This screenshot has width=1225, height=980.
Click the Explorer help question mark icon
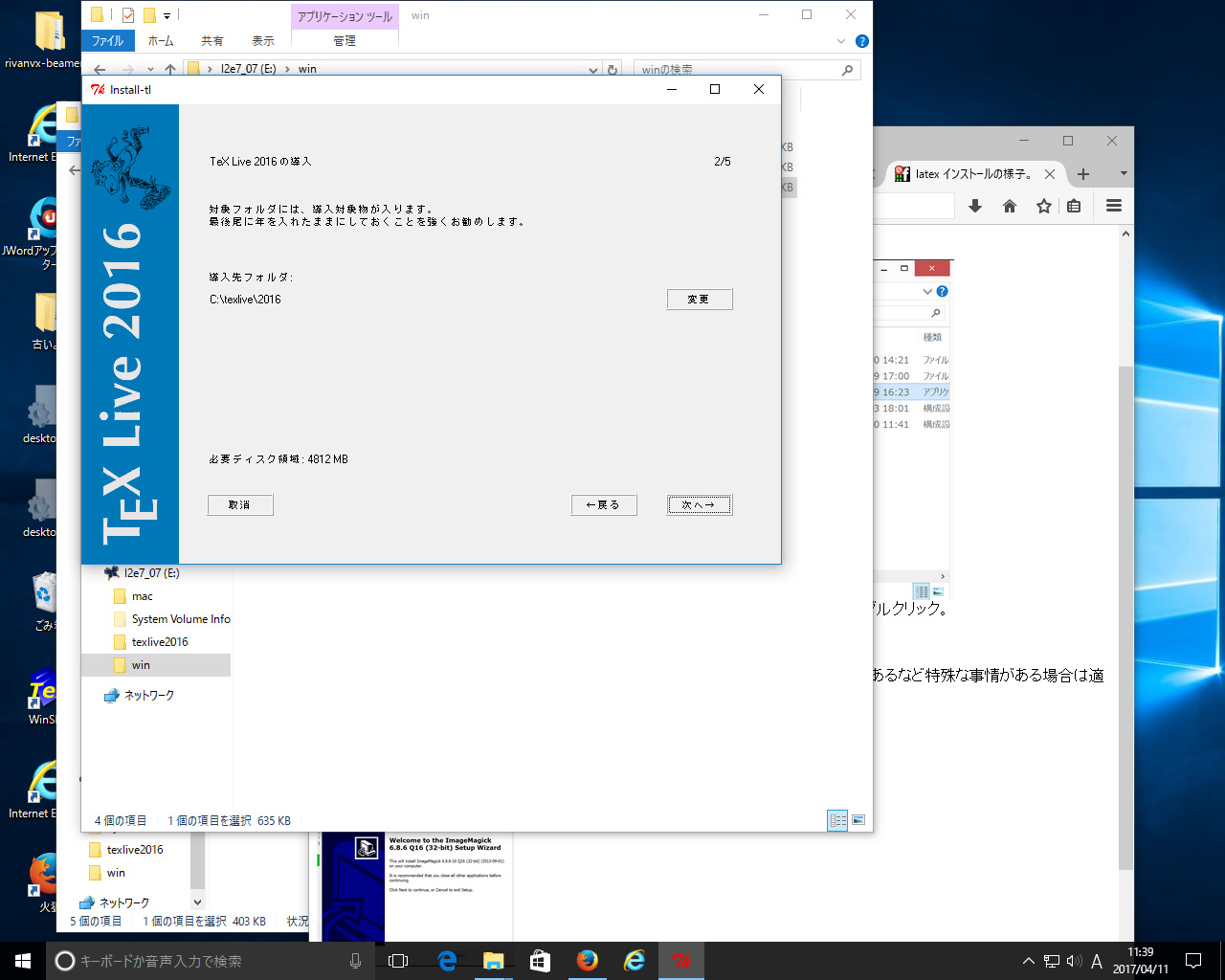pos(861,41)
